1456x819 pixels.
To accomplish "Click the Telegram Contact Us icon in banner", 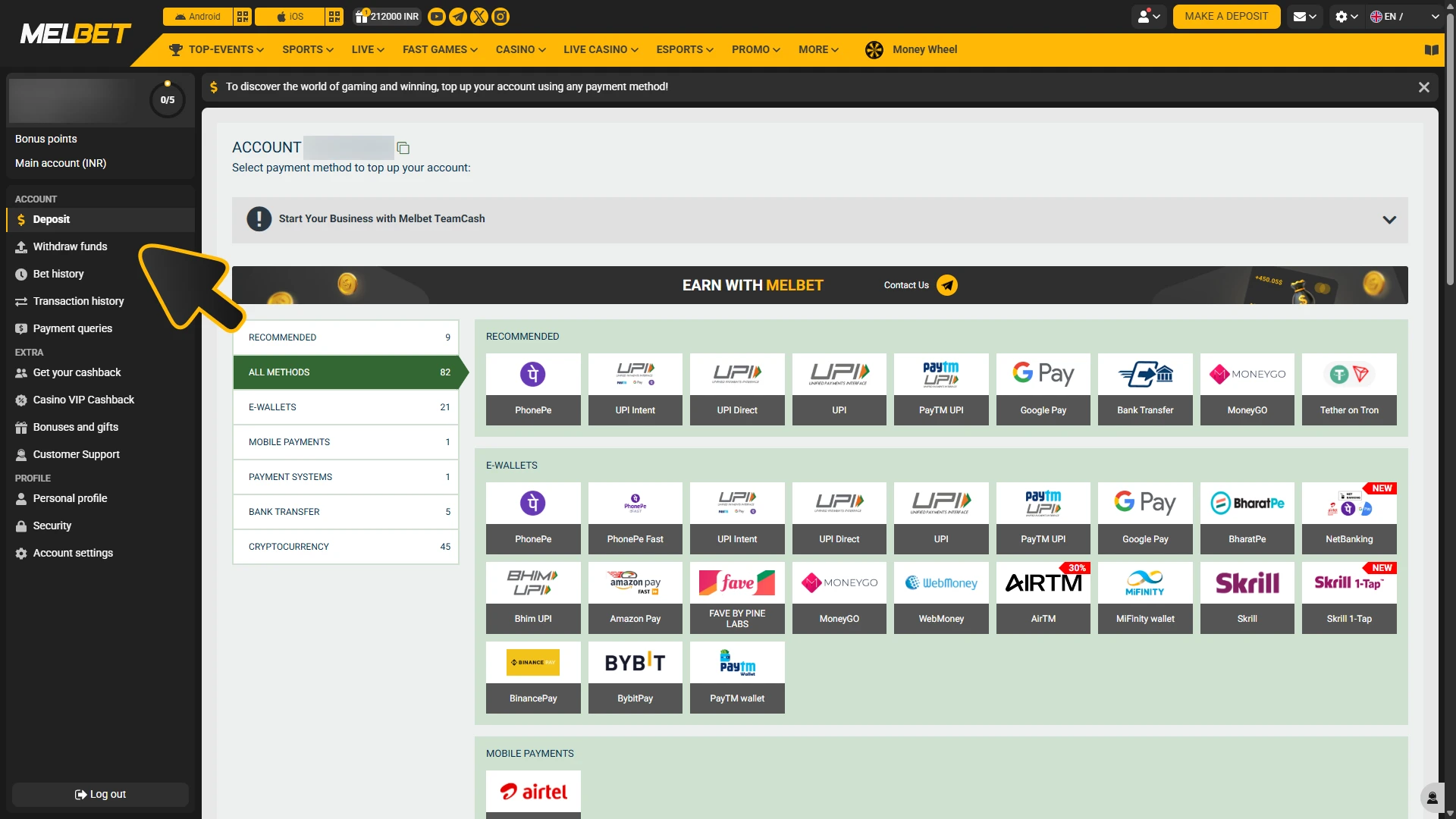I will pyautogui.click(x=947, y=285).
